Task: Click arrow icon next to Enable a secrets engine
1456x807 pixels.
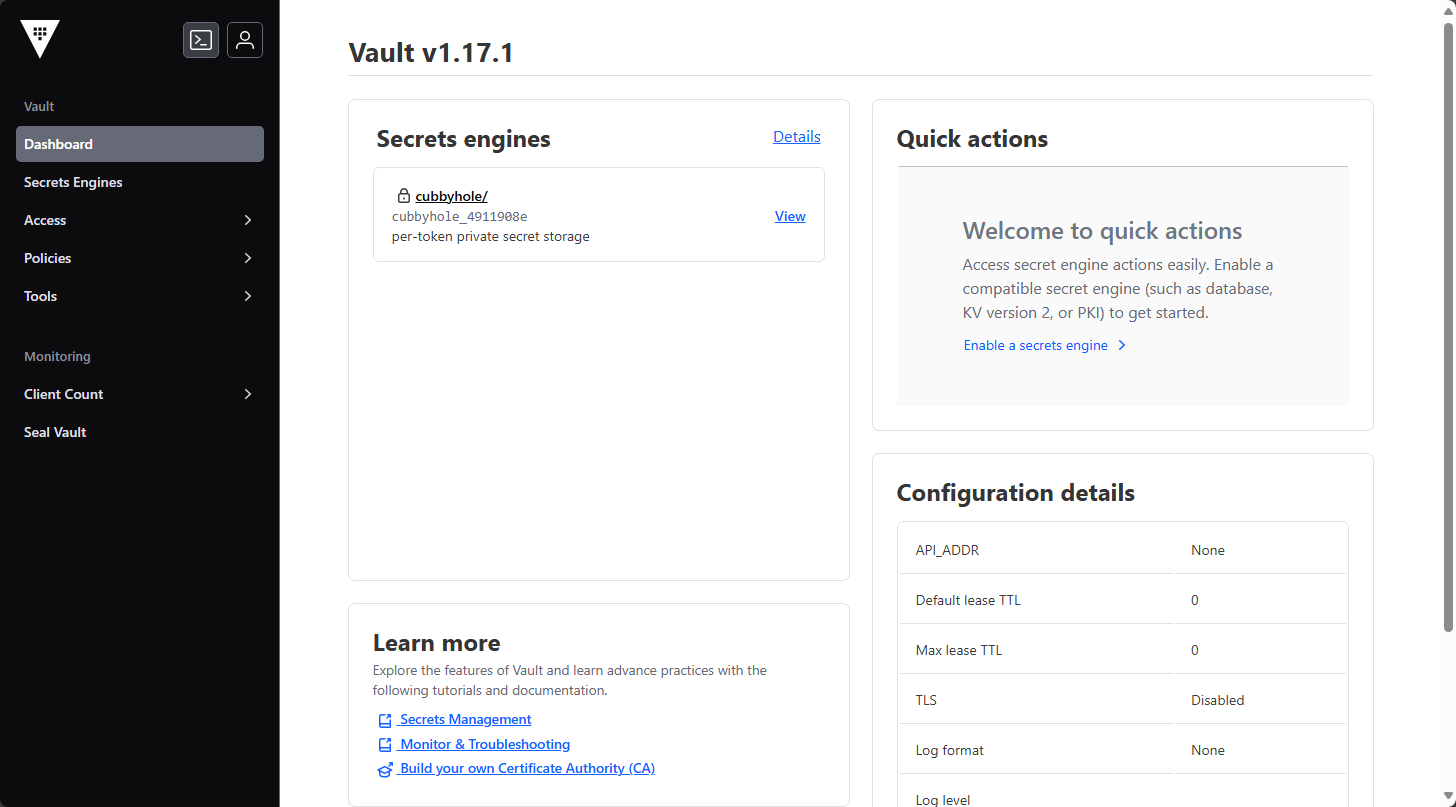Action: point(1122,345)
